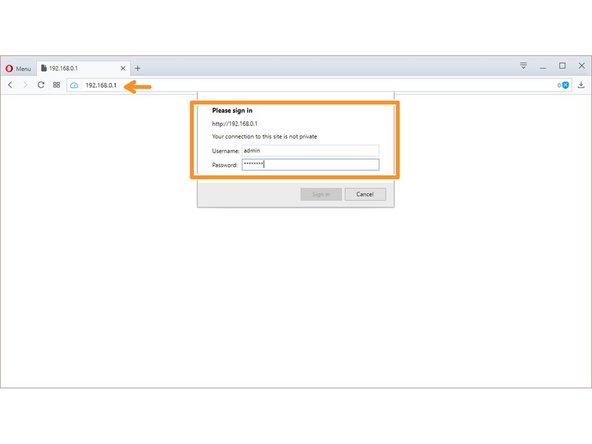Image resolution: width=592 pixels, height=444 pixels.
Task: Maximize the Opera window
Action: click(x=562, y=66)
